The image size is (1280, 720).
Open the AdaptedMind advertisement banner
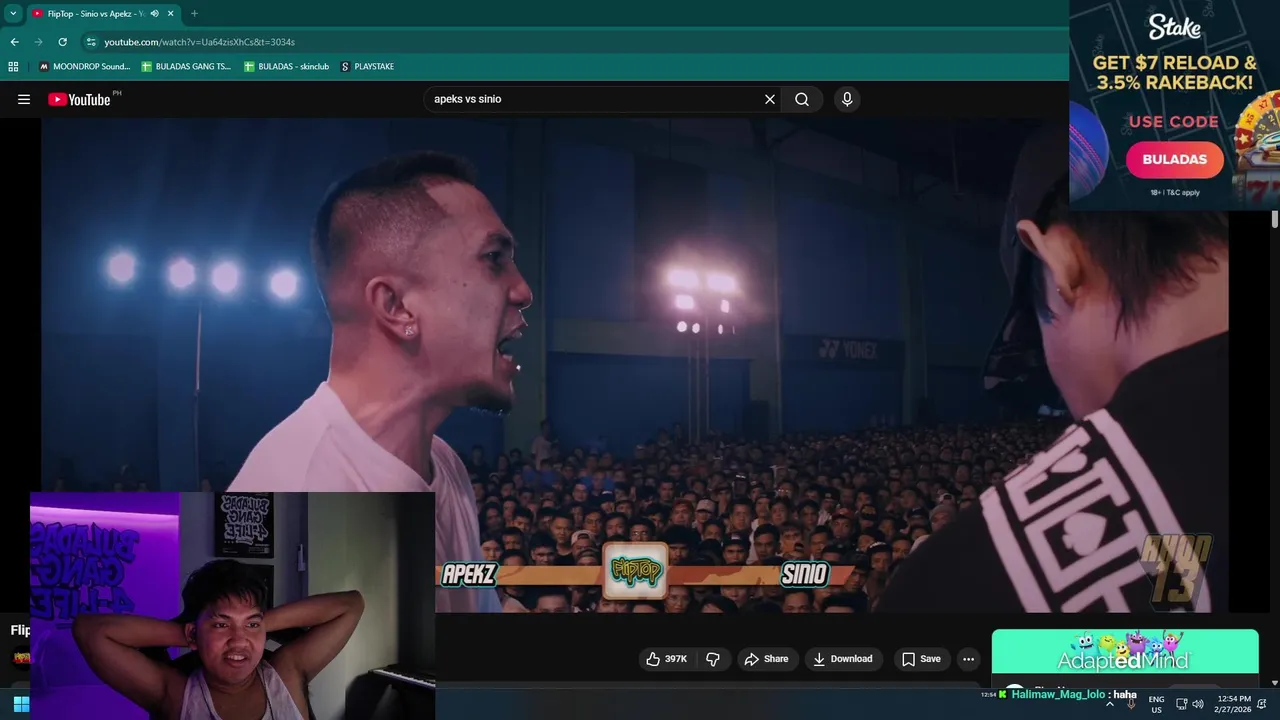(x=1125, y=652)
